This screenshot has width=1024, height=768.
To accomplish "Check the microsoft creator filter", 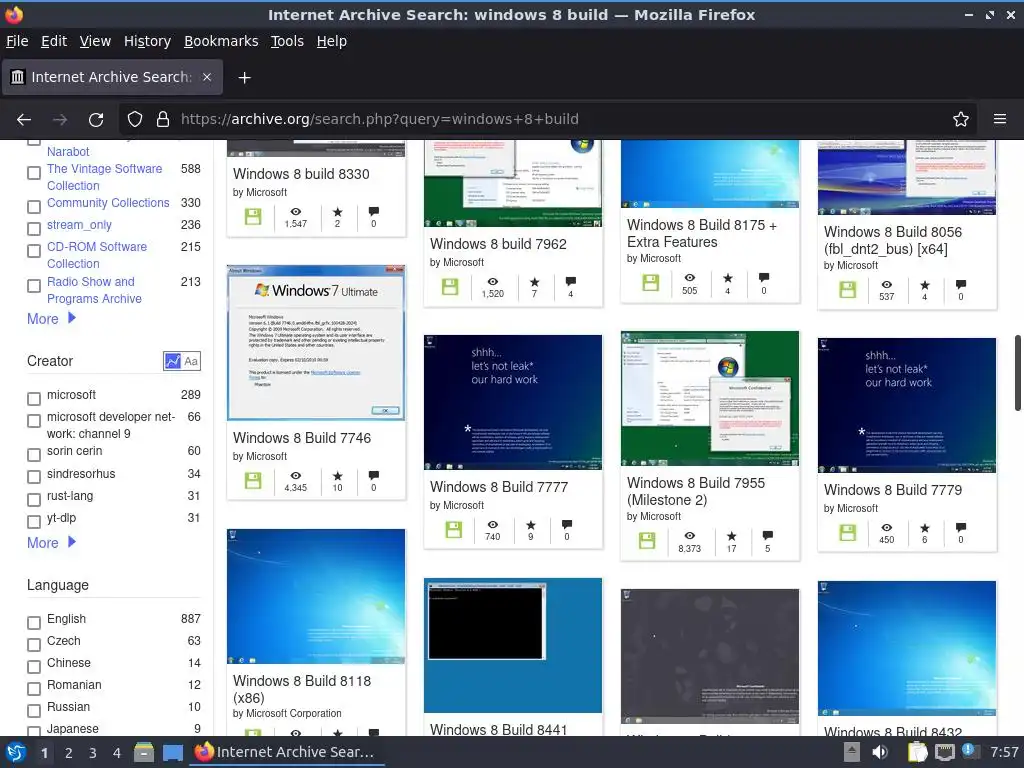I will [34, 399].
